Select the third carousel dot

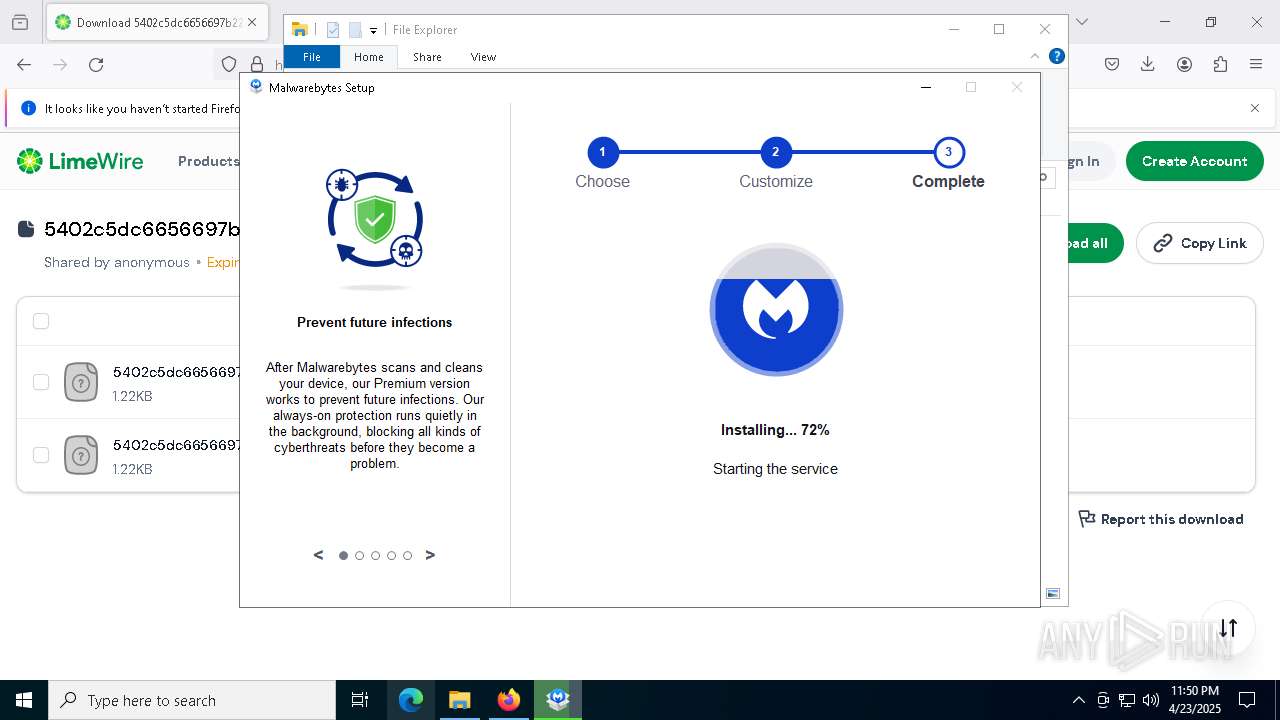375,555
